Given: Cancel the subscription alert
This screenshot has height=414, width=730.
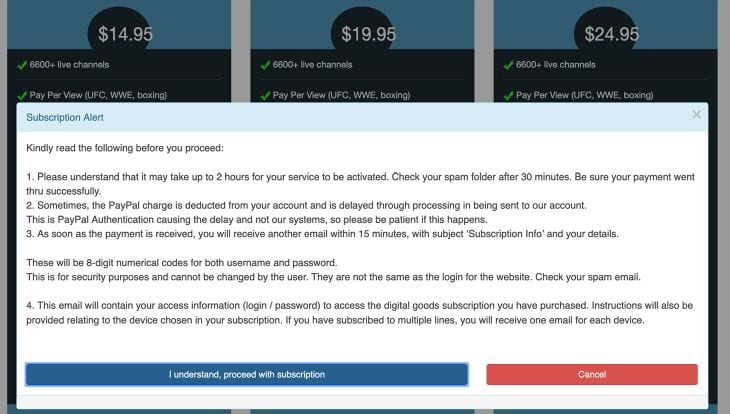Looking at the screenshot, I should (592, 374).
